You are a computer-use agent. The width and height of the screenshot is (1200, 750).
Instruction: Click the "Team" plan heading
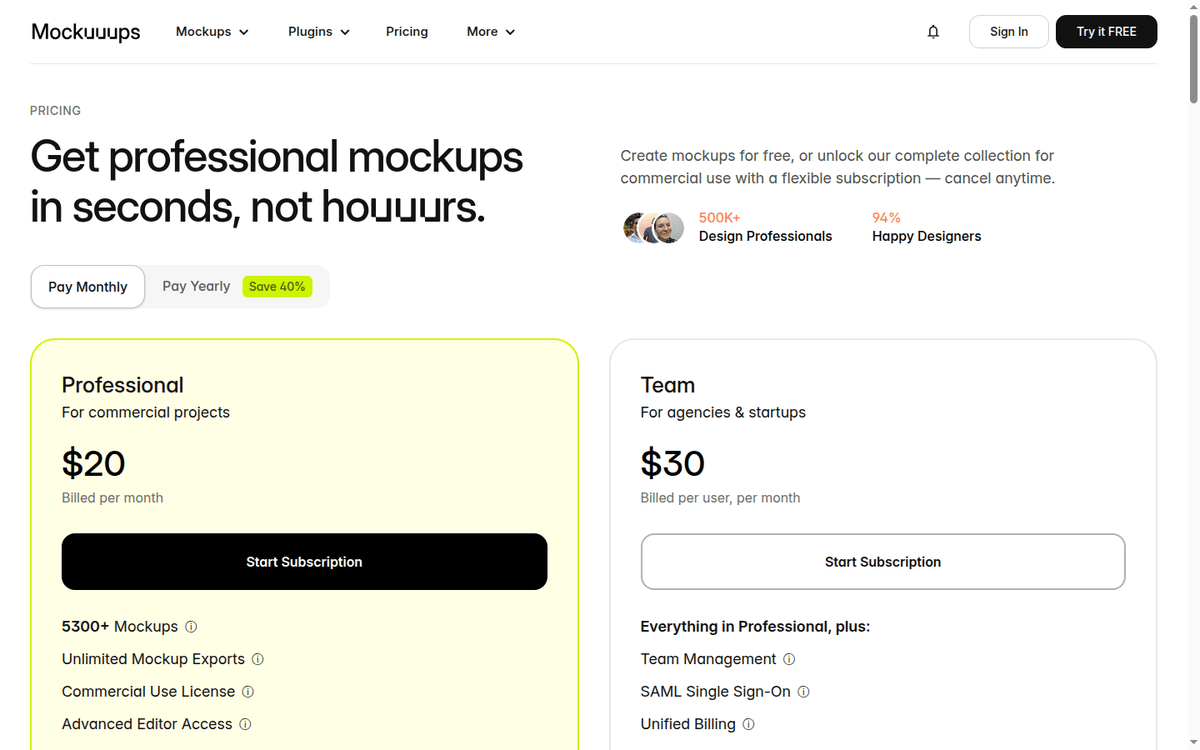point(668,385)
